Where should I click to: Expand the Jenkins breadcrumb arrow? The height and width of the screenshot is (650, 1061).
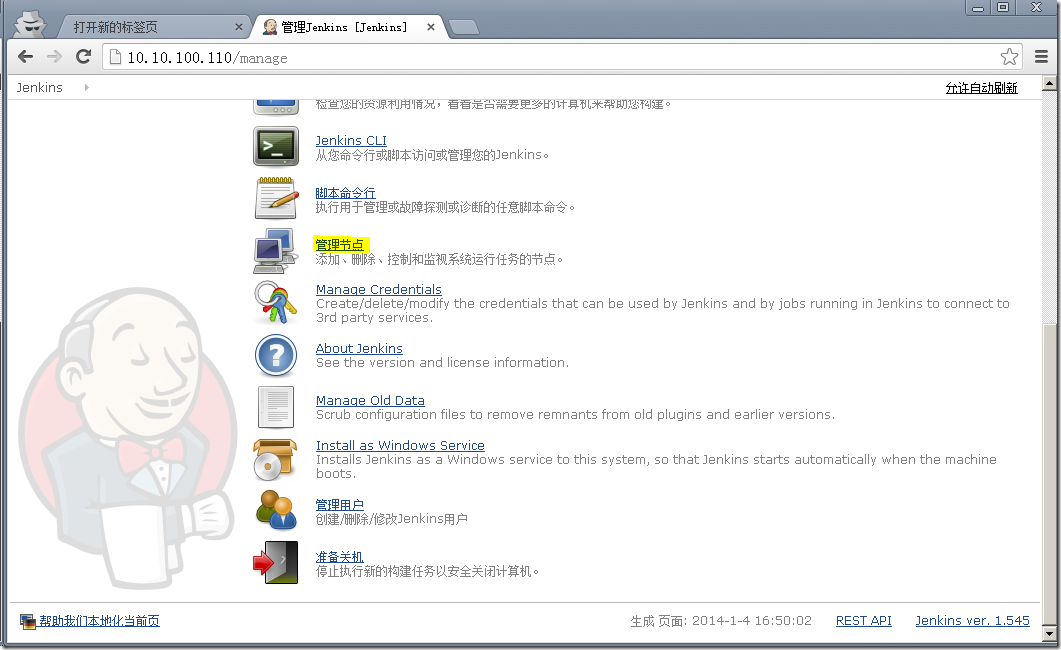point(87,87)
